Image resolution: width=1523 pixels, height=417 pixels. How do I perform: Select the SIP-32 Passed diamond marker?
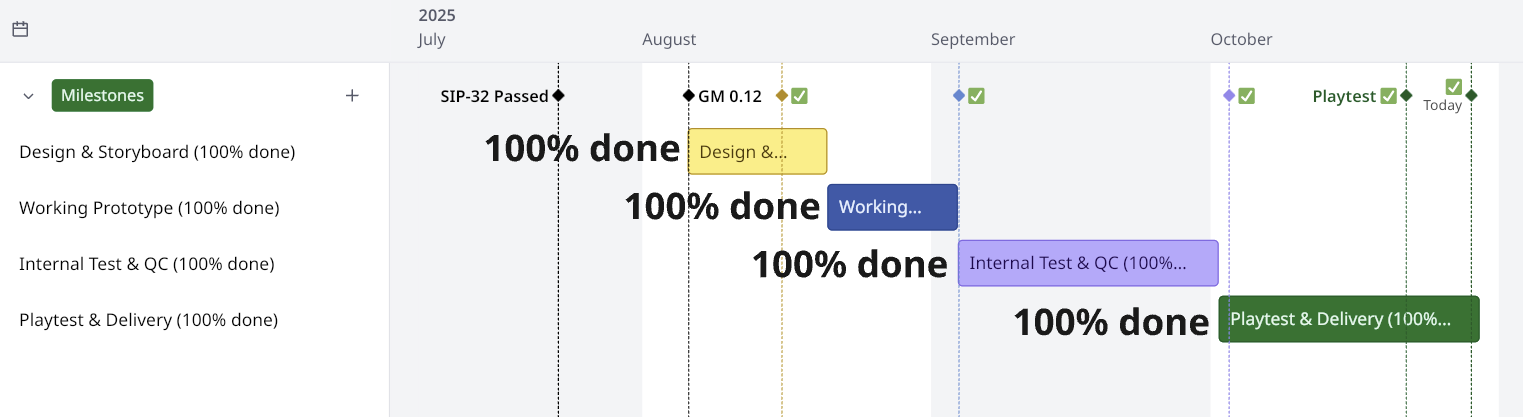pyautogui.click(x=558, y=96)
